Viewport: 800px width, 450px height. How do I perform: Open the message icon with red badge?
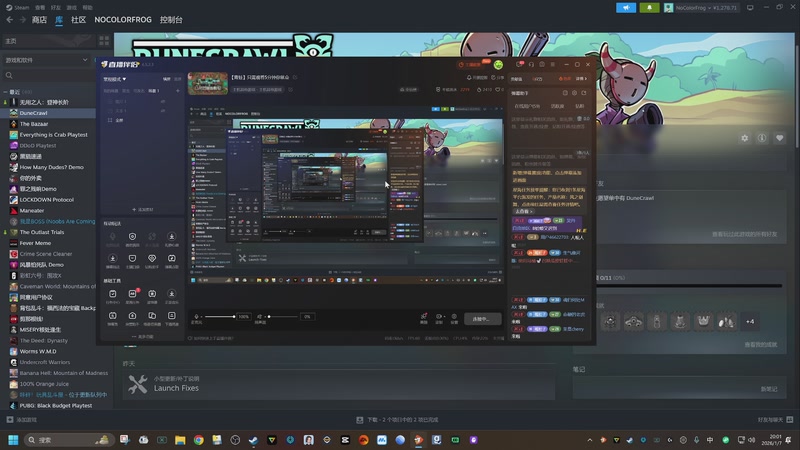tap(519, 64)
